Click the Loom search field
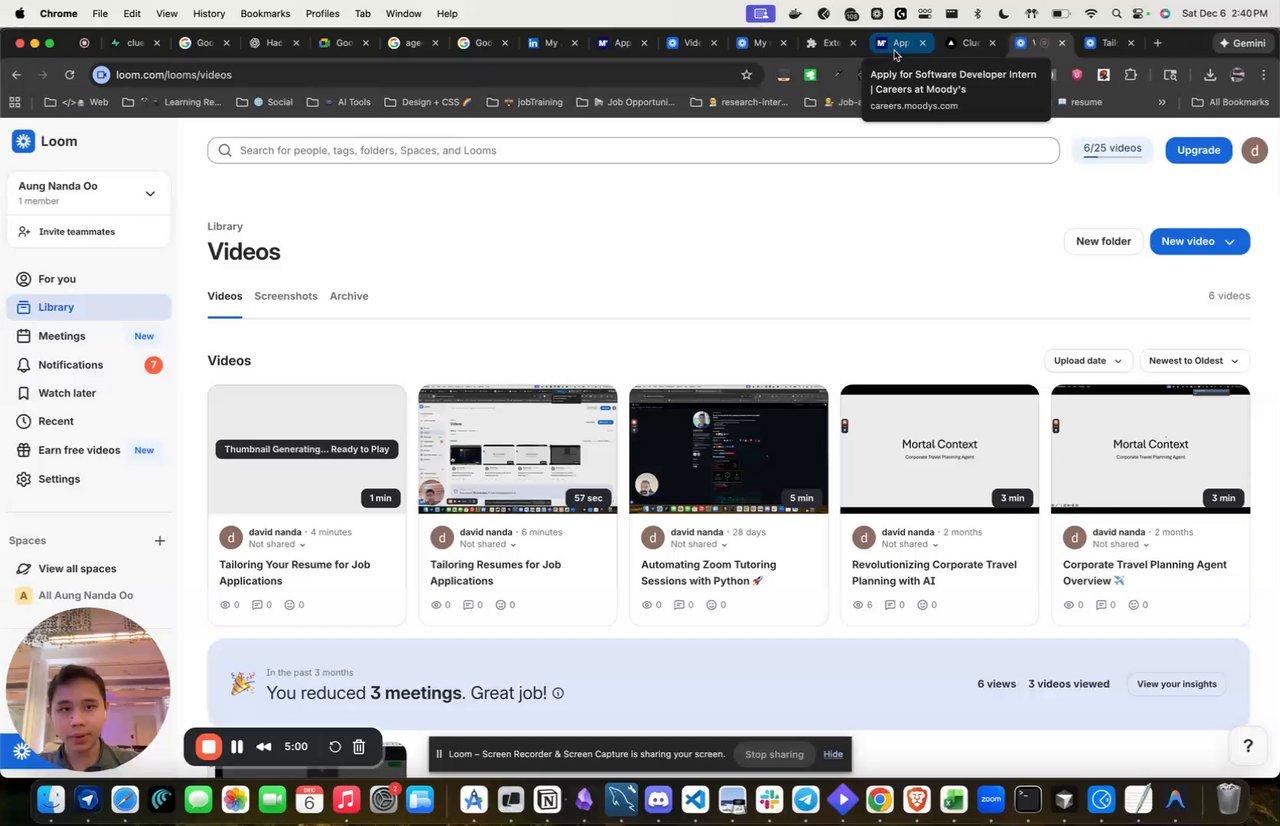The height and width of the screenshot is (826, 1280). pyautogui.click(x=633, y=150)
